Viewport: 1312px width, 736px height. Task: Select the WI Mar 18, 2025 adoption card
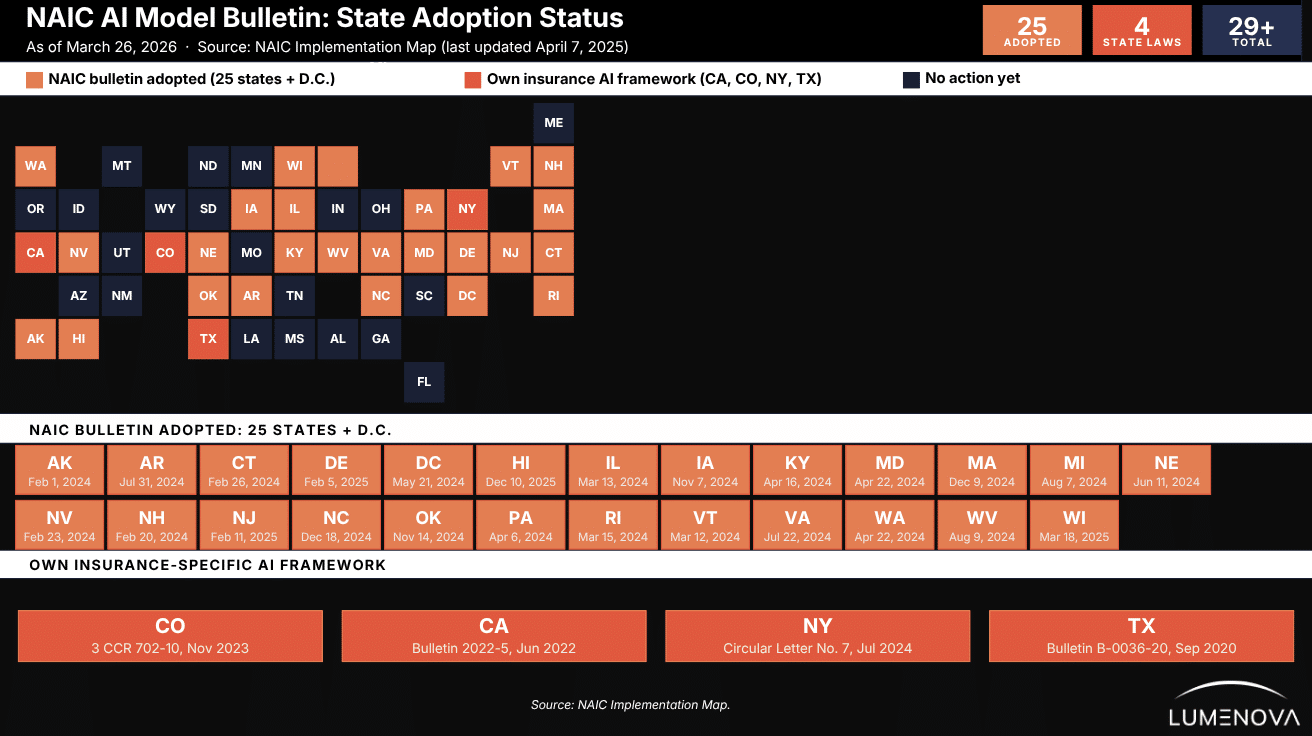coord(1074,526)
